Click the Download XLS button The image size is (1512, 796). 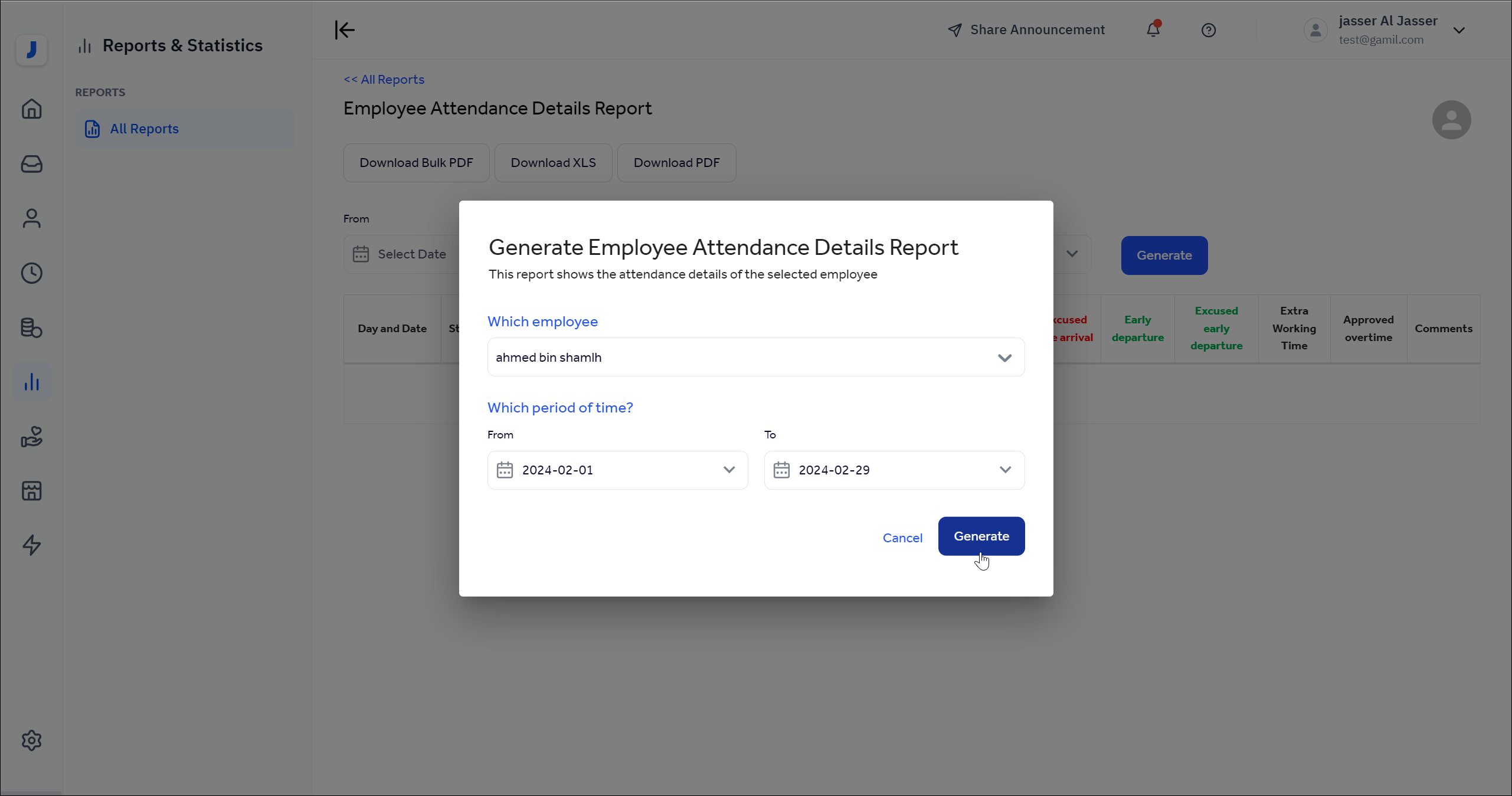click(x=553, y=163)
